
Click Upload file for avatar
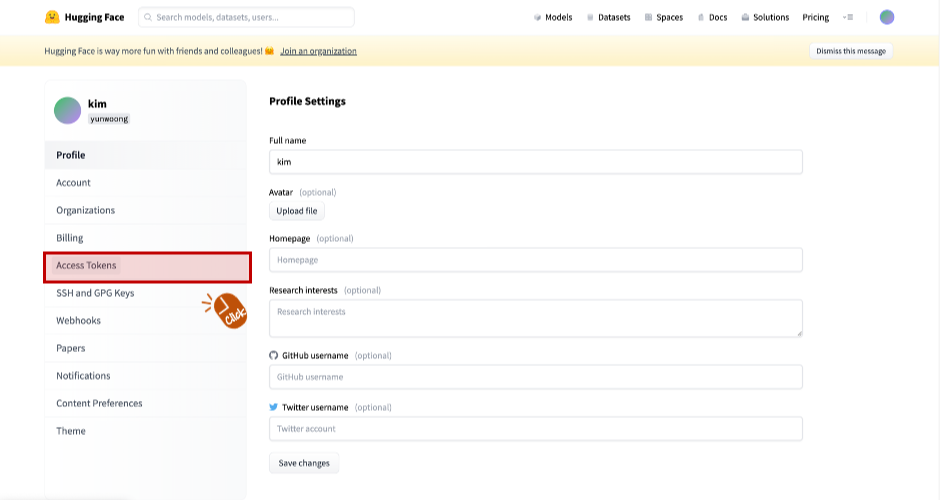pyautogui.click(x=297, y=211)
